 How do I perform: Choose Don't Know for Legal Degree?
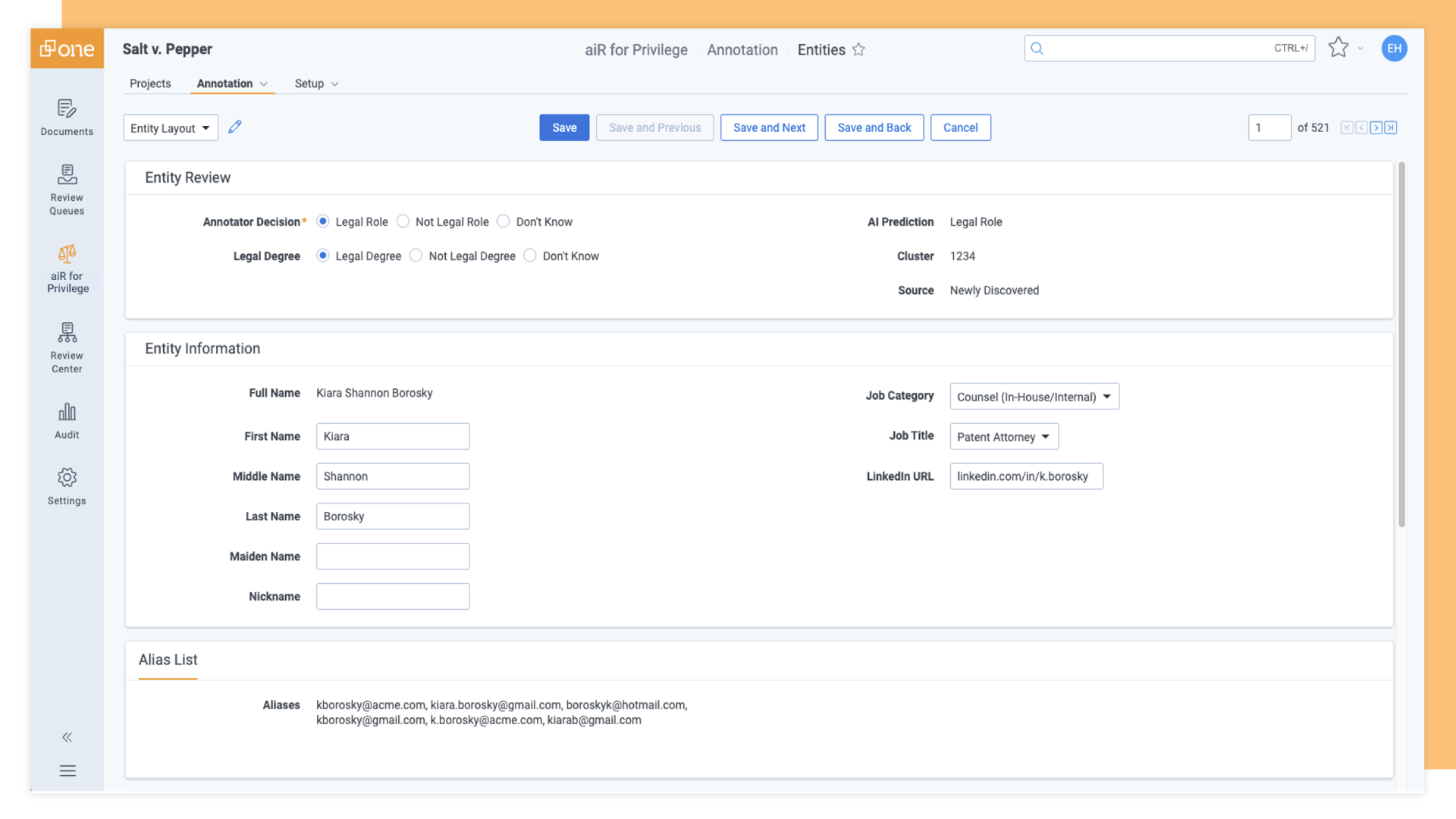(530, 256)
